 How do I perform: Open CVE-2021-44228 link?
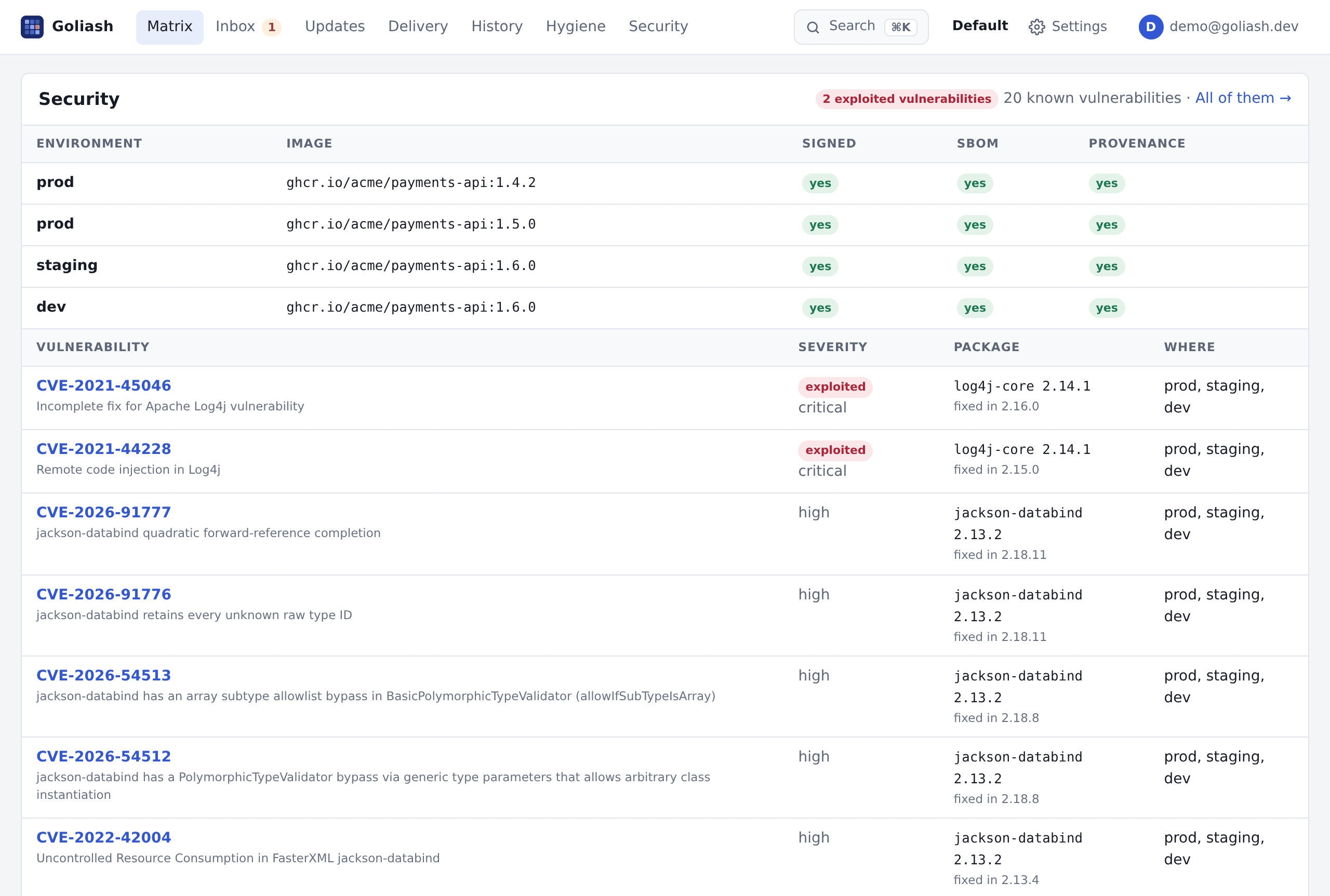point(103,449)
